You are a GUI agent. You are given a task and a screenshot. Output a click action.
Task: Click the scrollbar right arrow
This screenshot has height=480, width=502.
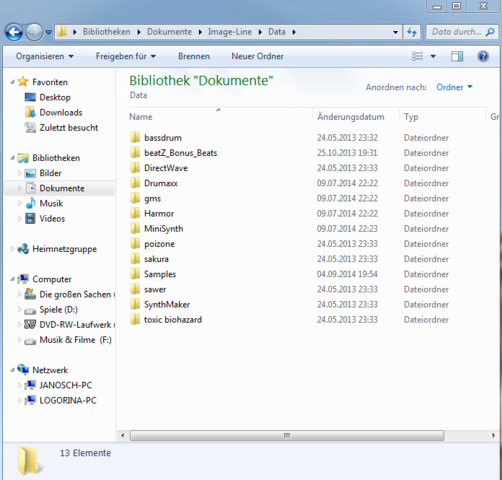click(x=493, y=435)
